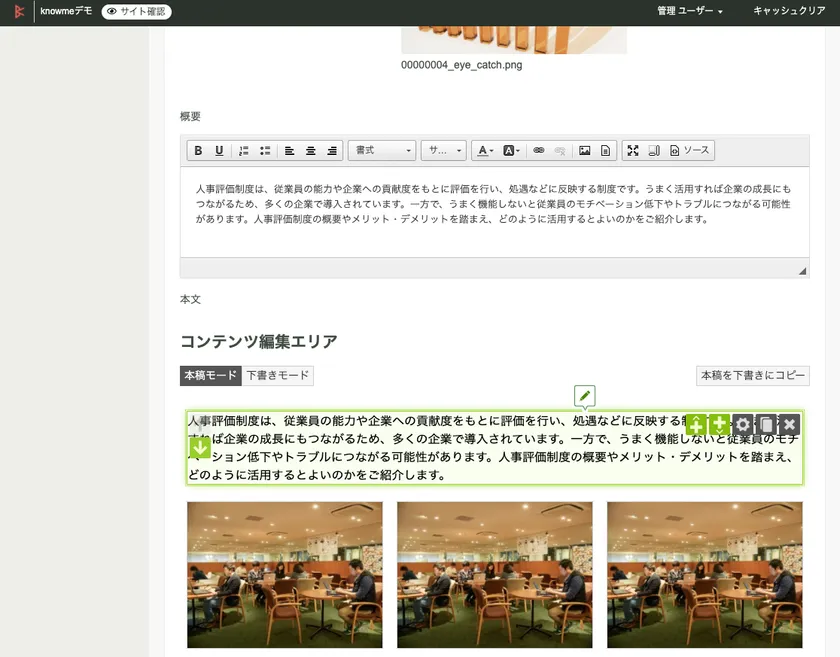Image resolution: width=840 pixels, height=657 pixels.
Task: Click the green pencil edit icon
Action: [x=584, y=396]
